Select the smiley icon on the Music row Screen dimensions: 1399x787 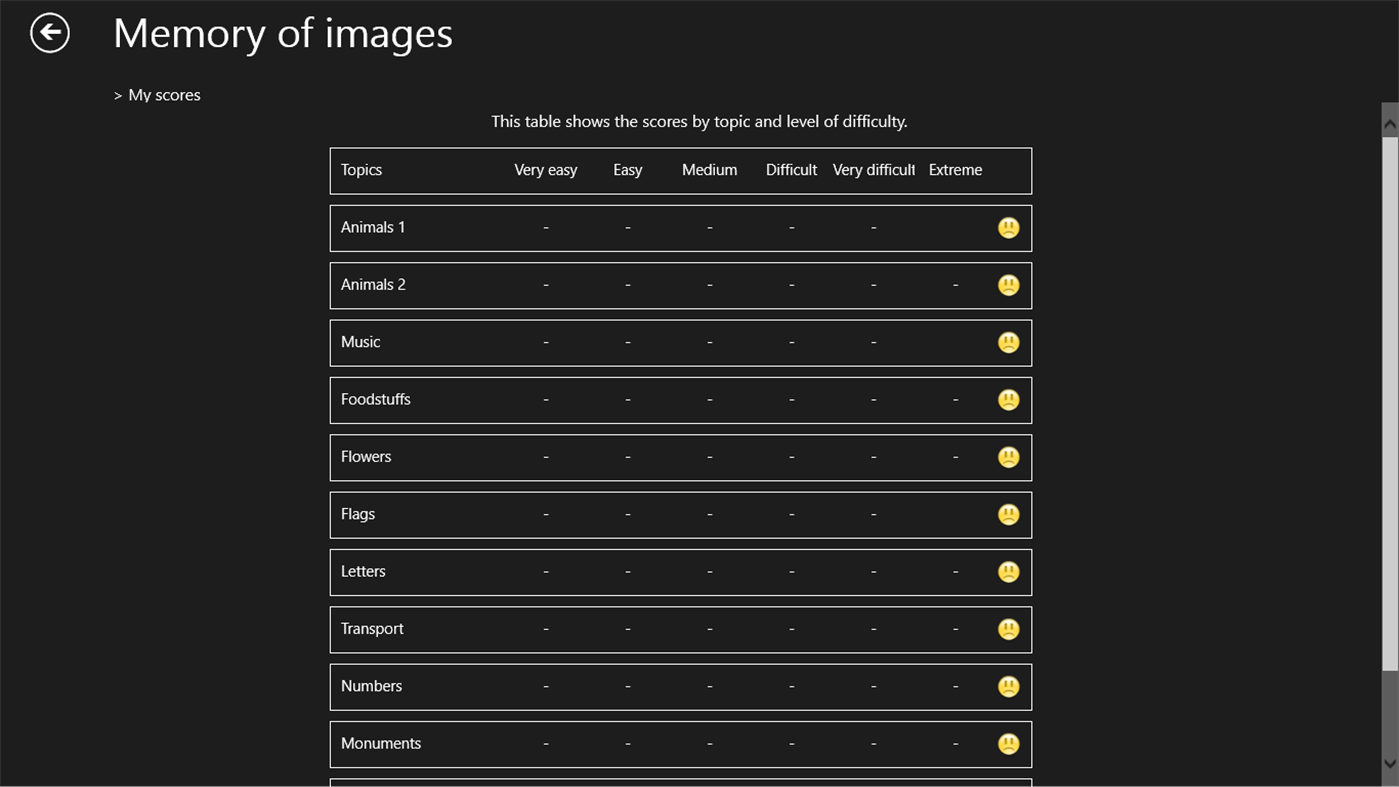point(1008,341)
